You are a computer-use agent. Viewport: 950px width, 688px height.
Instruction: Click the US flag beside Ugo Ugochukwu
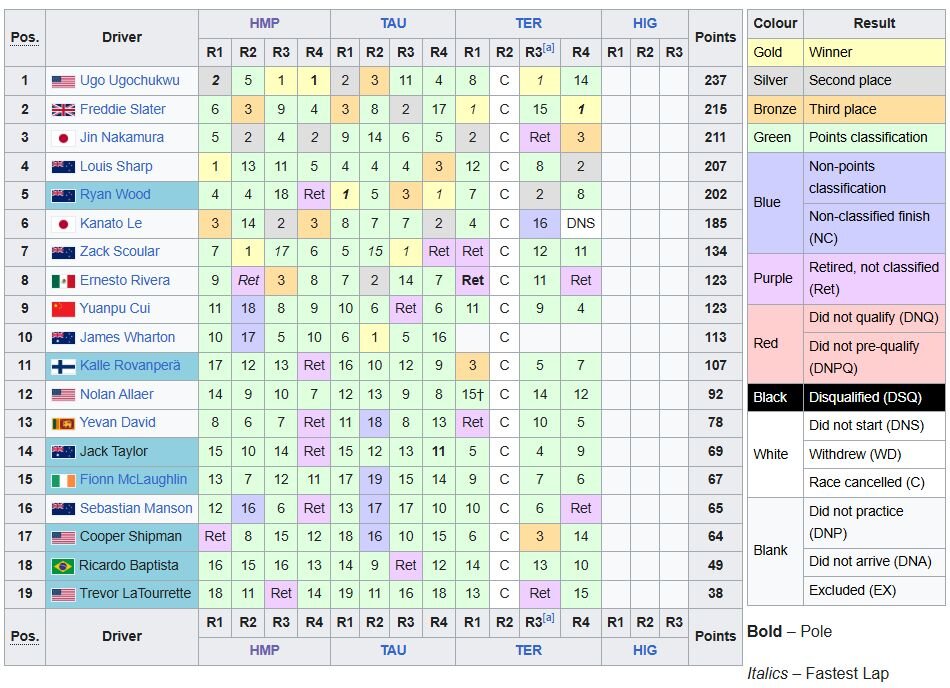[63, 81]
